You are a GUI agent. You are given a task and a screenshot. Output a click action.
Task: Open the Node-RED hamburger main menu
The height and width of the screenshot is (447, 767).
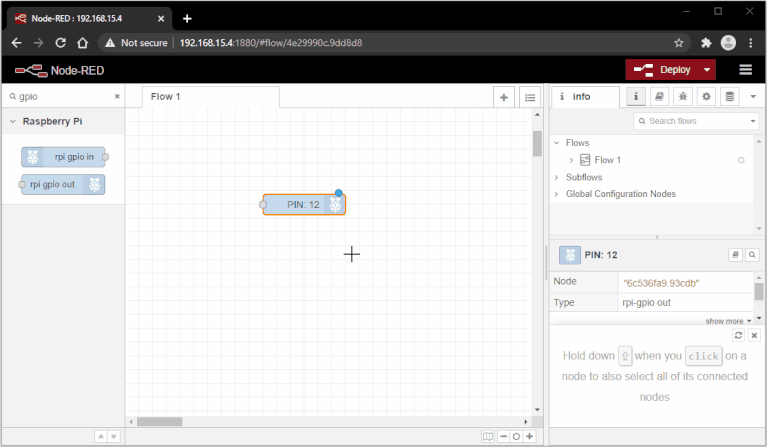tap(745, 70)
